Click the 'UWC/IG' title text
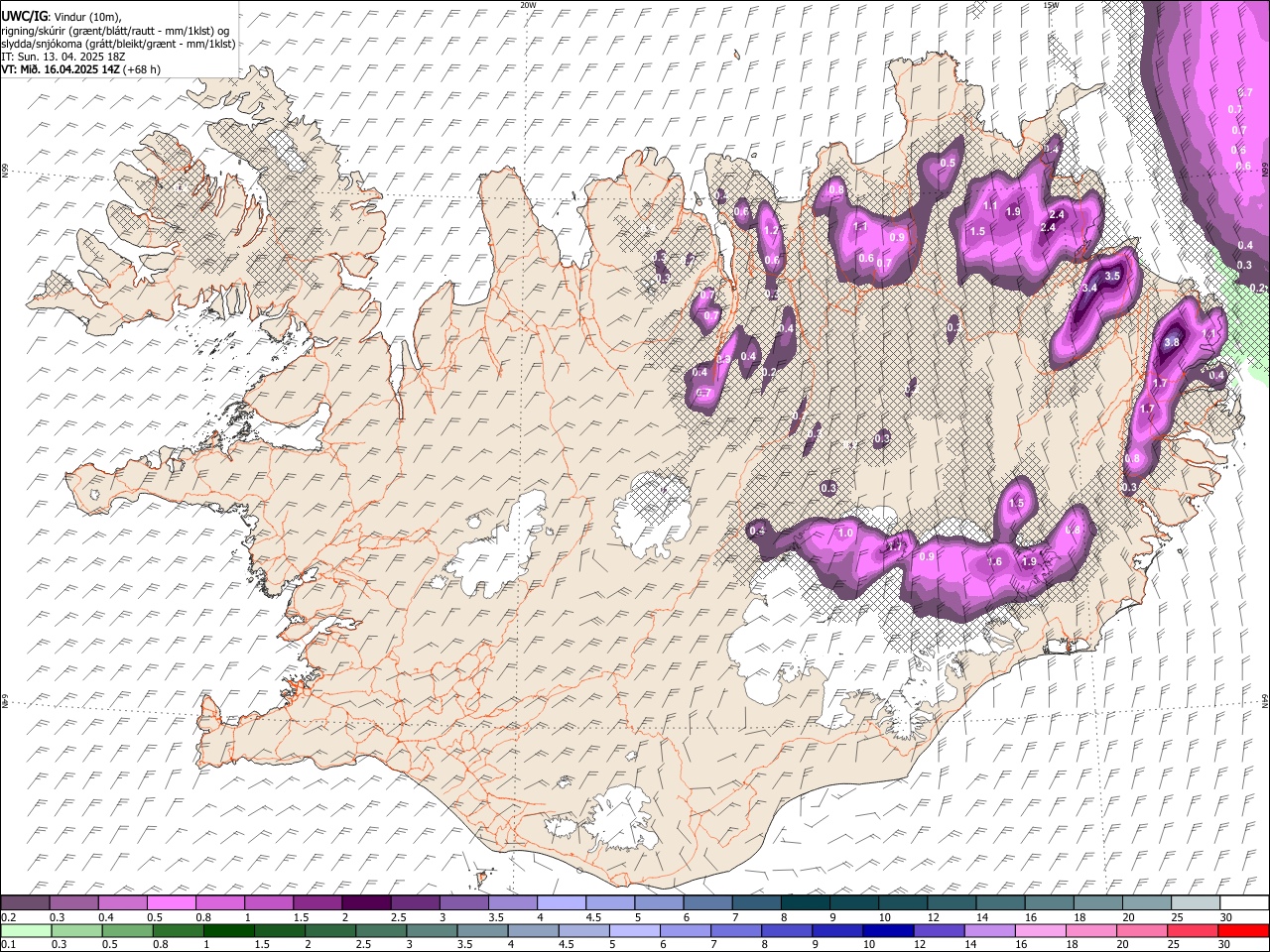 23,16
